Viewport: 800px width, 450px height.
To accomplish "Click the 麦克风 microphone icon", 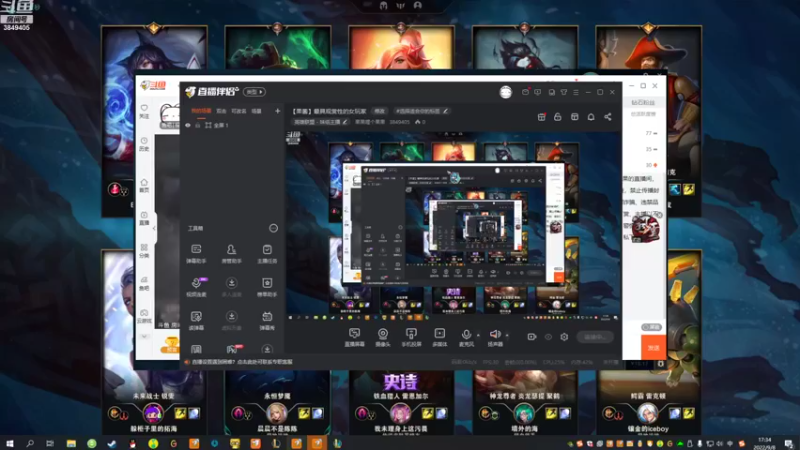I will 466,337.
